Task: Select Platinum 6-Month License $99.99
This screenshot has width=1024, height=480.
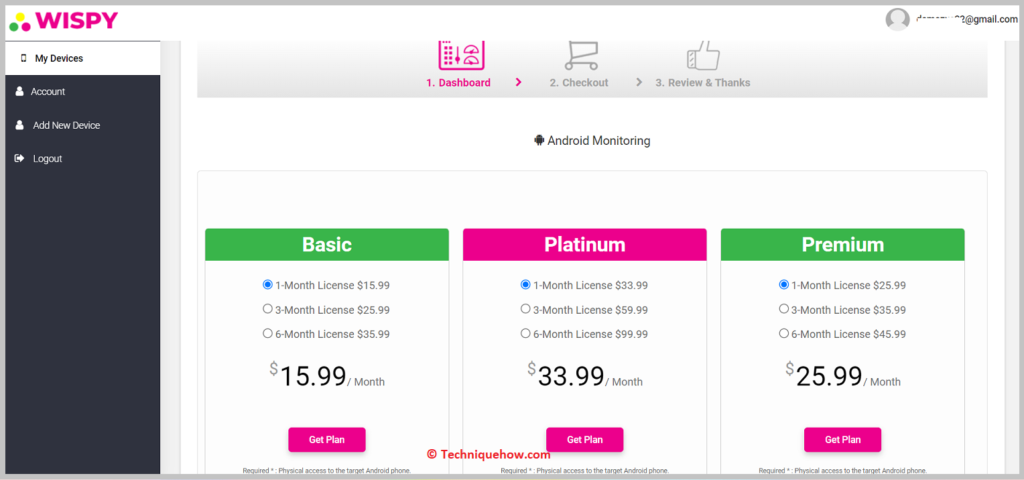Action: [525, 333]
